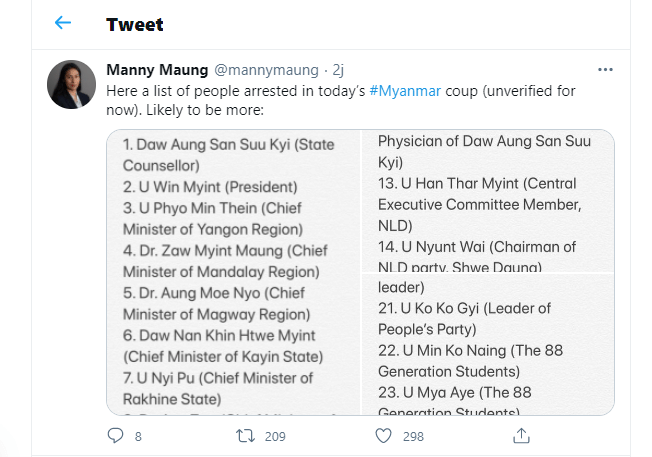Open the three-dot more options menu
Screen dimensions: 652x457
click(x=605, y=70)
